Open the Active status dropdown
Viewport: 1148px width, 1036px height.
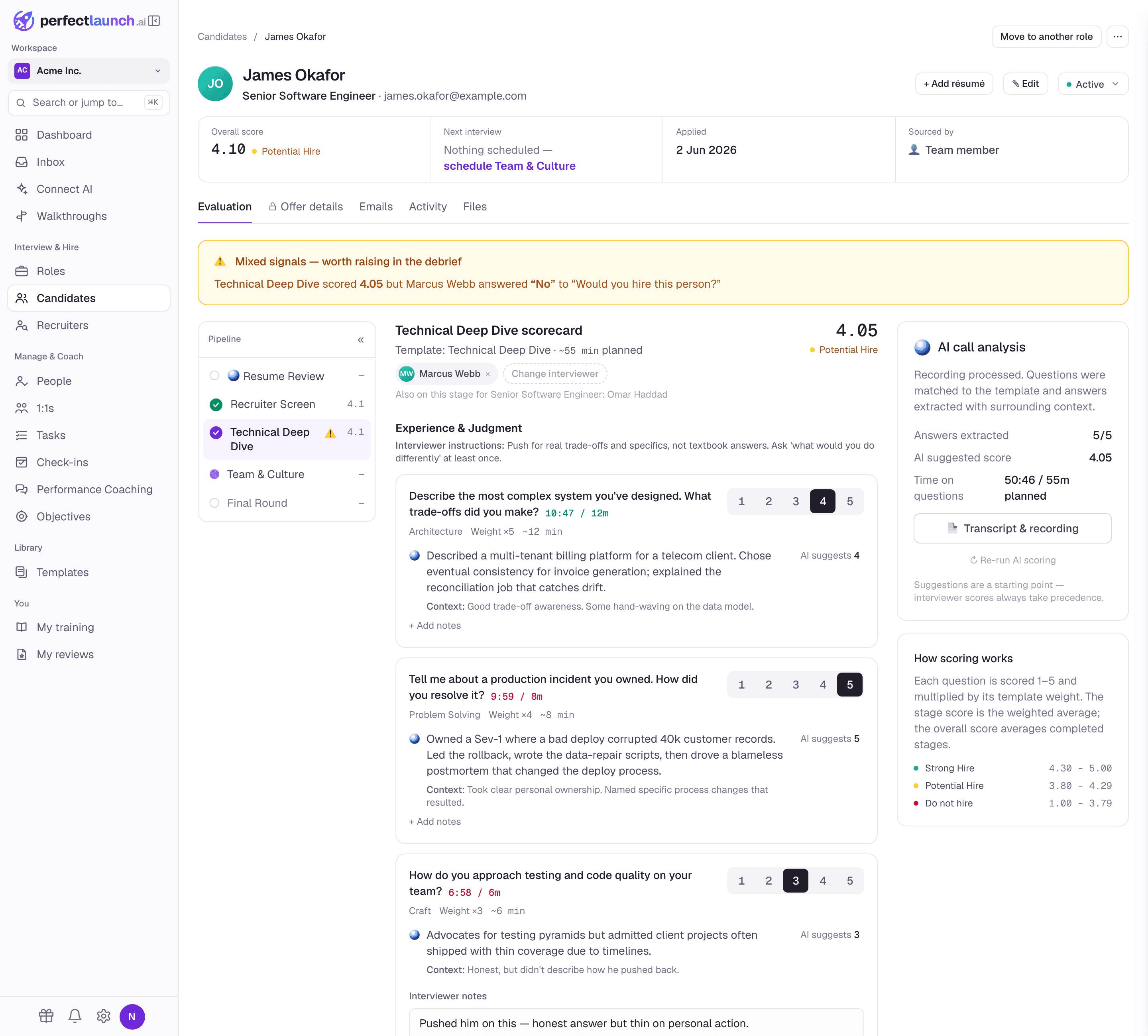click(1093, 84)
